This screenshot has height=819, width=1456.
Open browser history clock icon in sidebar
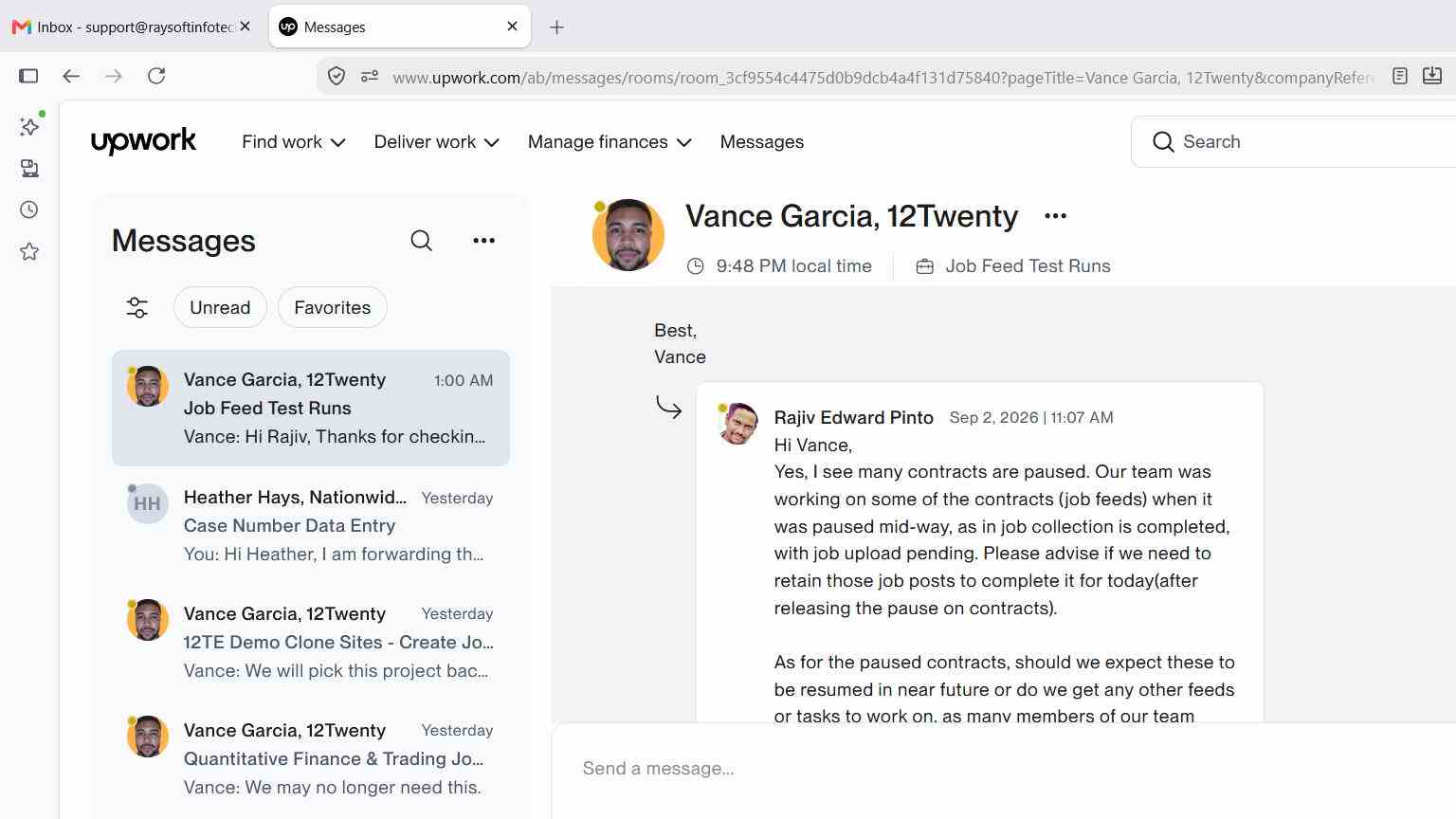[x=29, y=209]
